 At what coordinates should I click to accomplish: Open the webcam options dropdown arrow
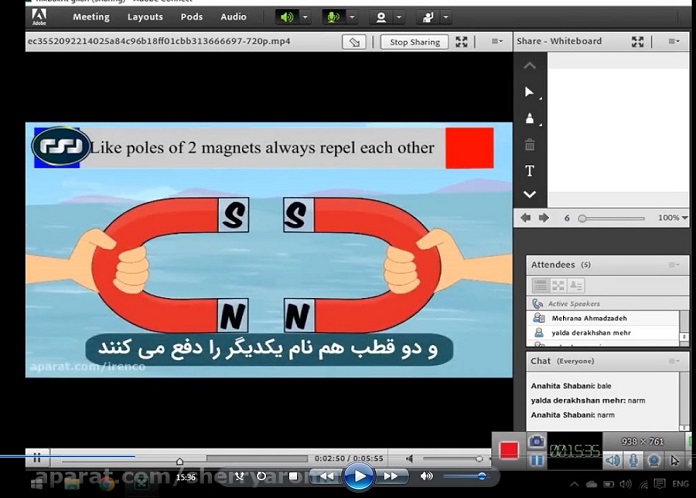click(400, 17)
